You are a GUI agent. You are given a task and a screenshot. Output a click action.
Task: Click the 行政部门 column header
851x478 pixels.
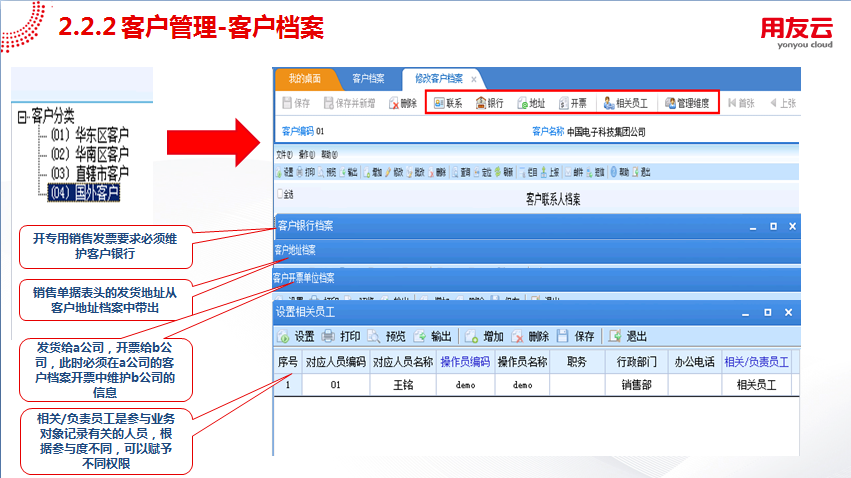click(x=637, y=362)
